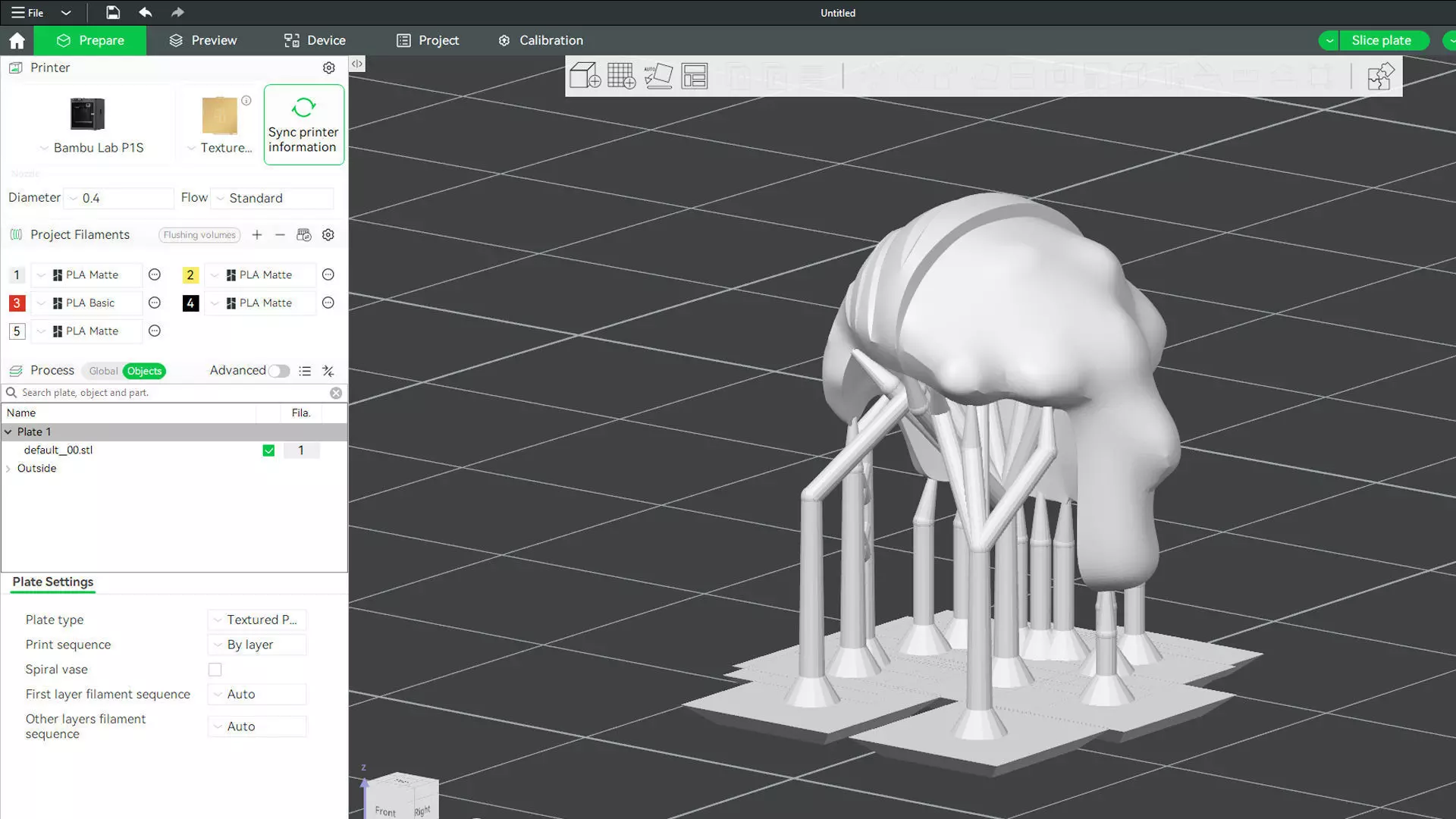Click the Add filament plus icon

coord(257,235)
